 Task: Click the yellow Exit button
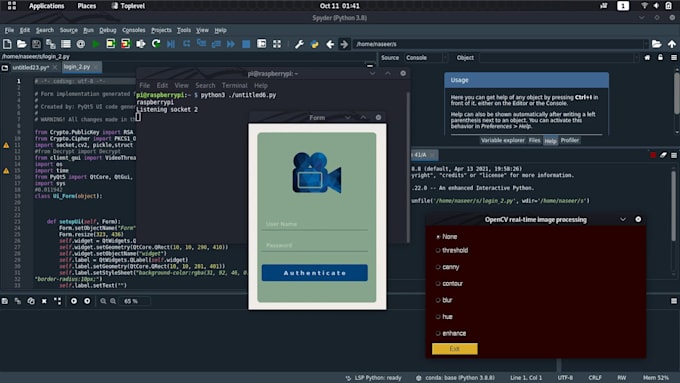coord(454,349)
